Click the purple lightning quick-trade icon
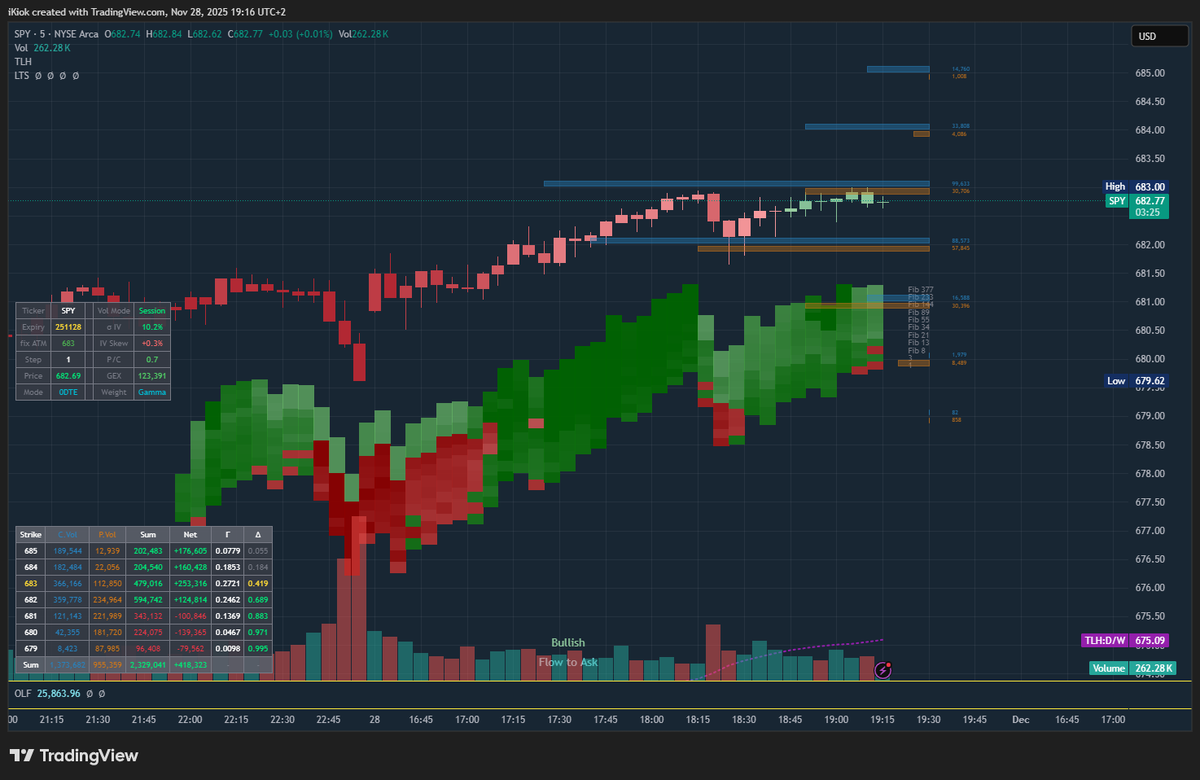The width and height of the screenshot is (1200, 780). (x=882, y=671)
